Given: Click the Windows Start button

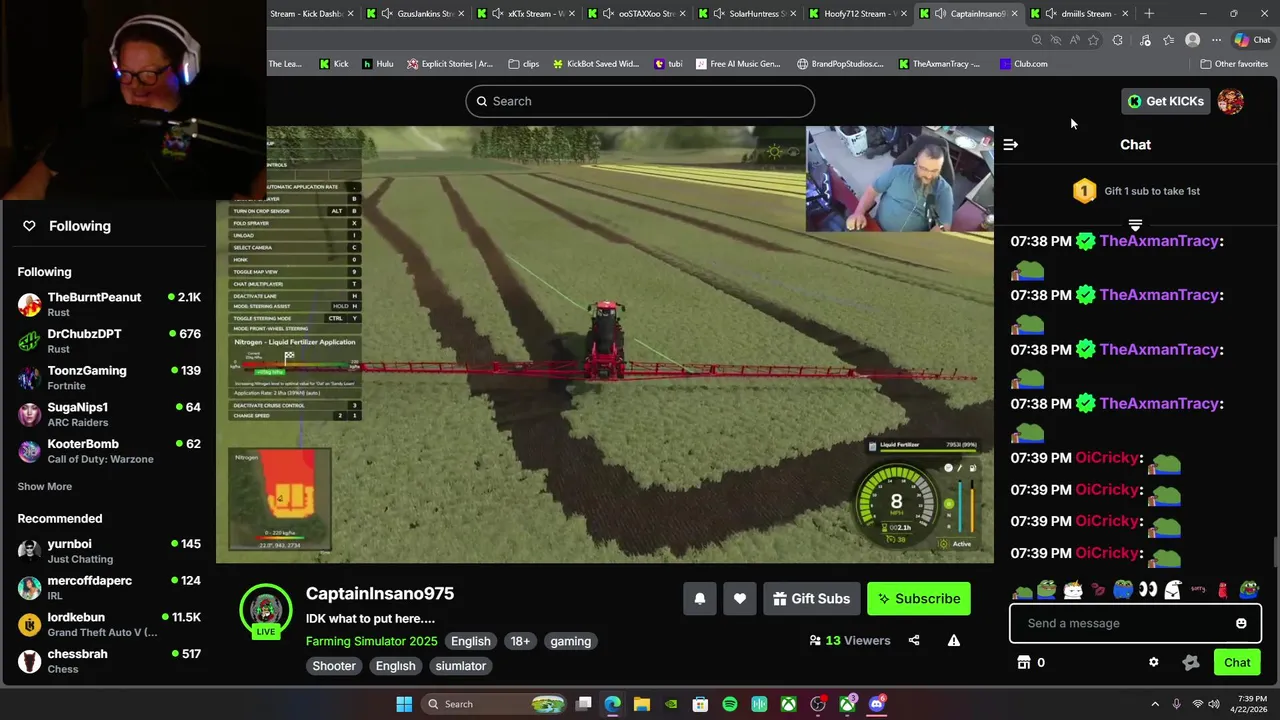Looking at the screenshot, I should point(404,704).
